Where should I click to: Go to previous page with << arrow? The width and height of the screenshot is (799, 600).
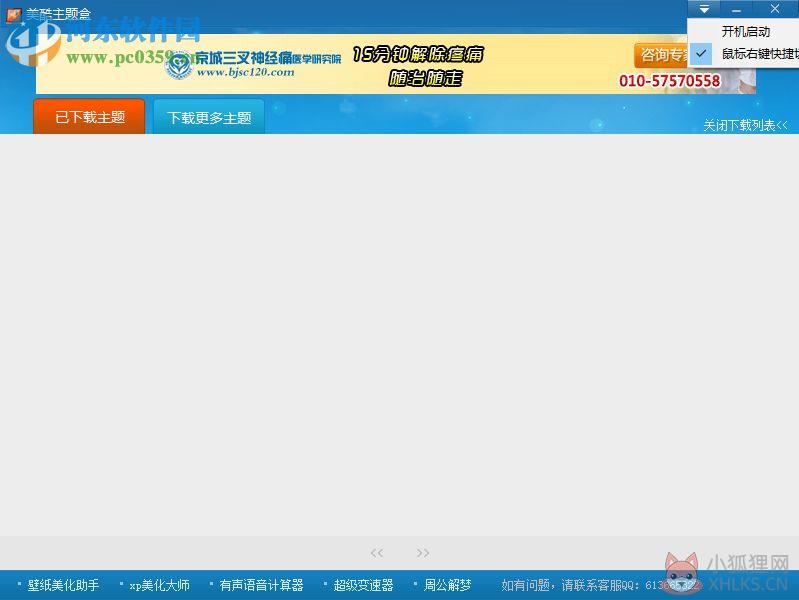tap(377, 553)
